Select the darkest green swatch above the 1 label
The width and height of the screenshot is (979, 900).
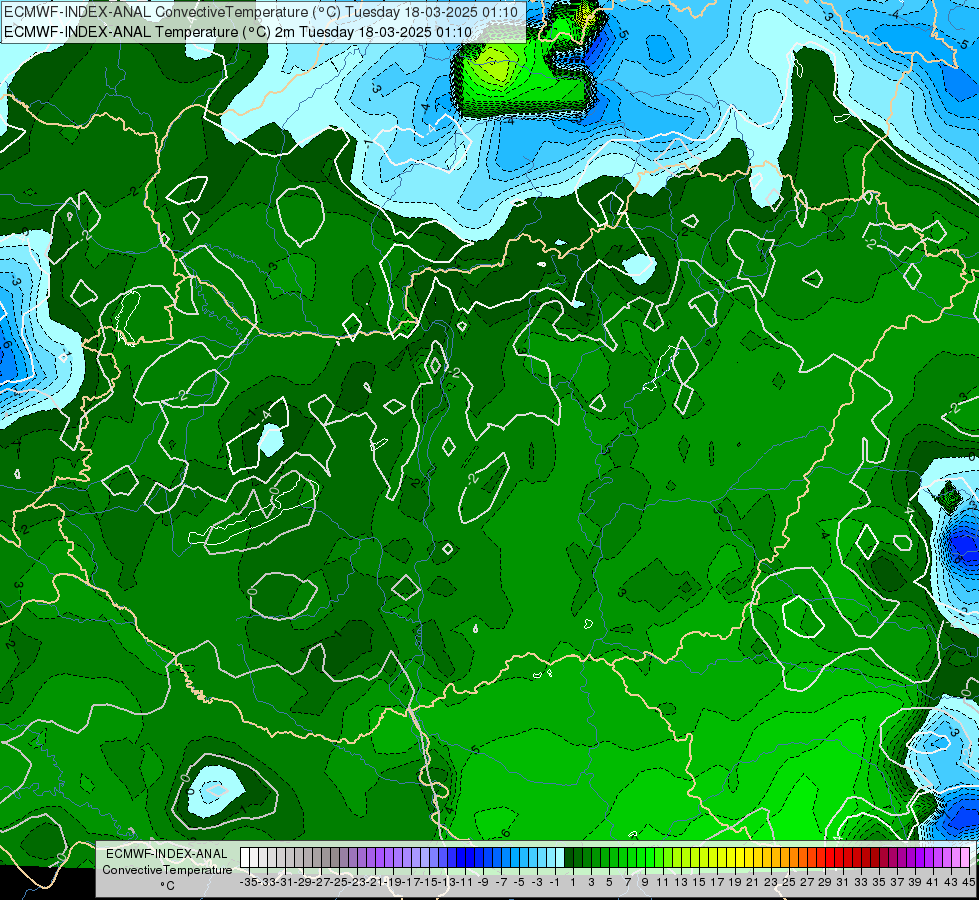click(569, 858)
